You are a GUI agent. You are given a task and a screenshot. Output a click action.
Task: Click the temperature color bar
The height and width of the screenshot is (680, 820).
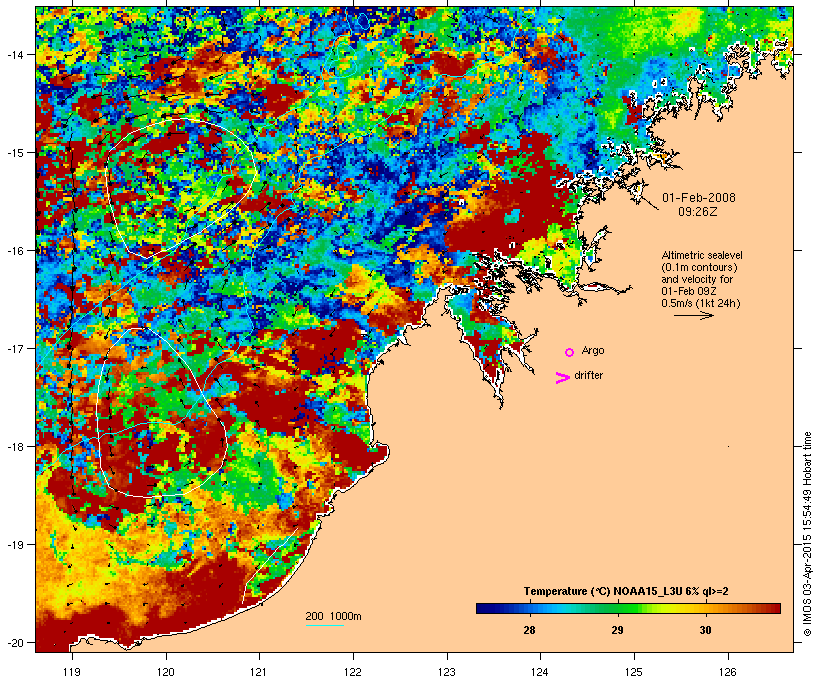point(628,608)
